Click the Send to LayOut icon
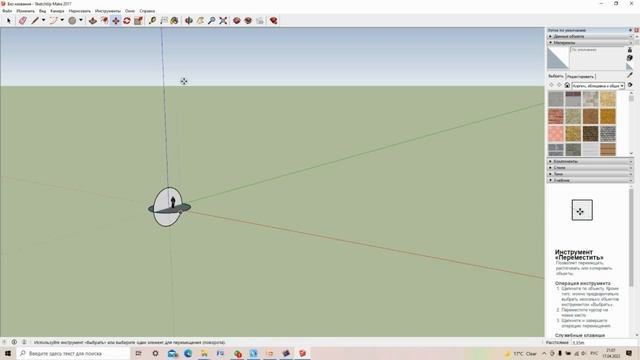640x360 pixels. 260,20
